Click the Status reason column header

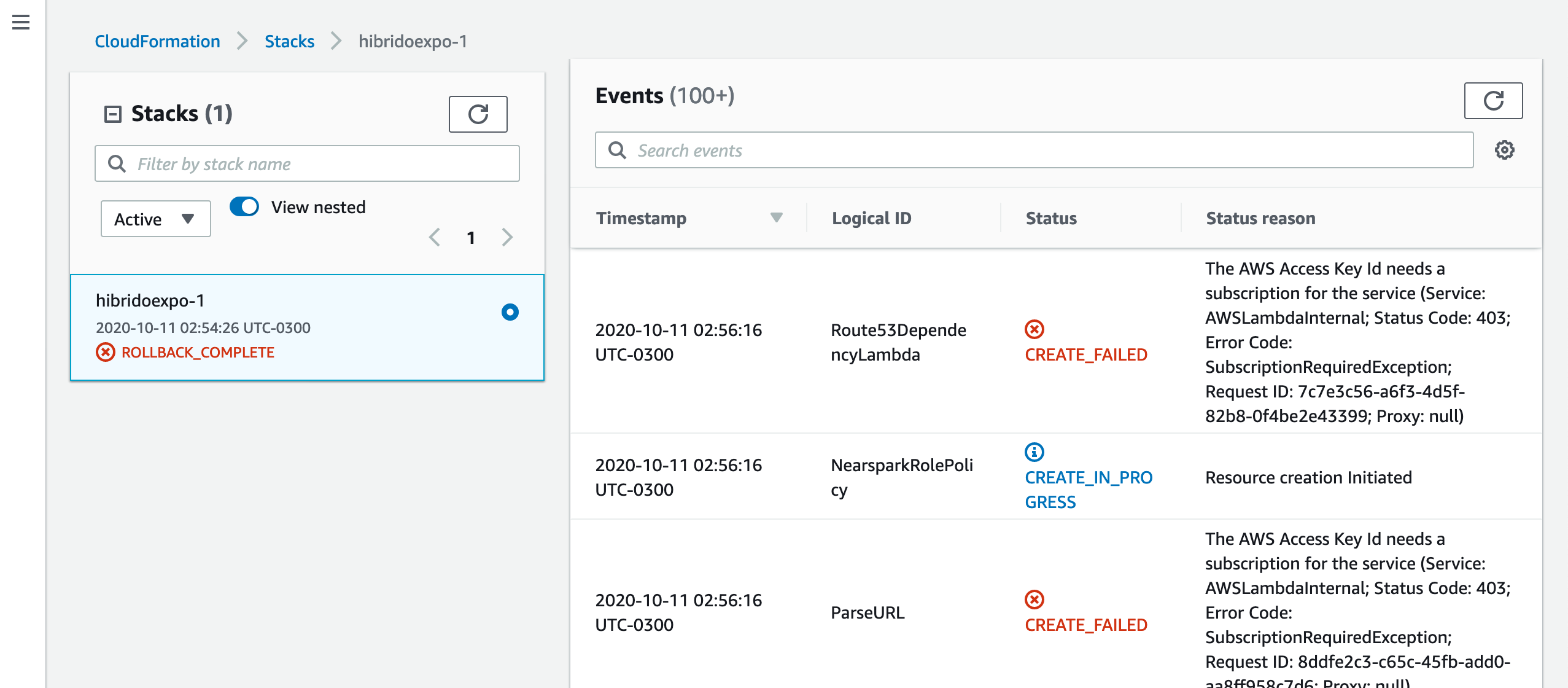(1260, 218)
